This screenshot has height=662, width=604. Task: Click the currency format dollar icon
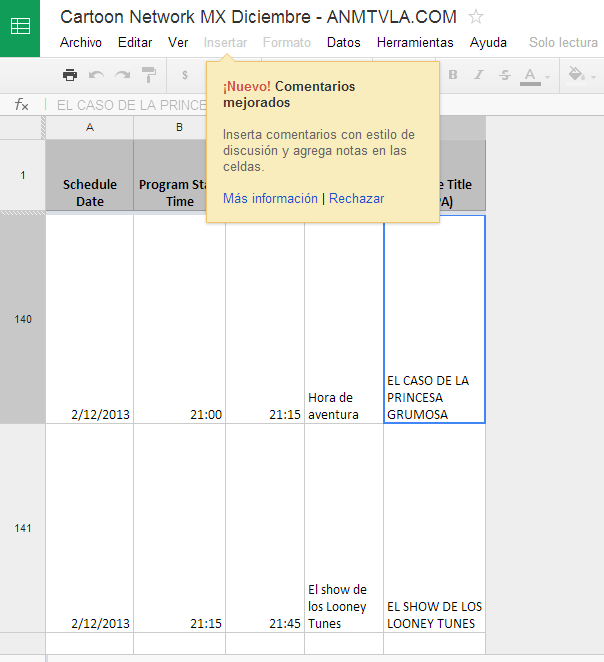coord(184,75)
